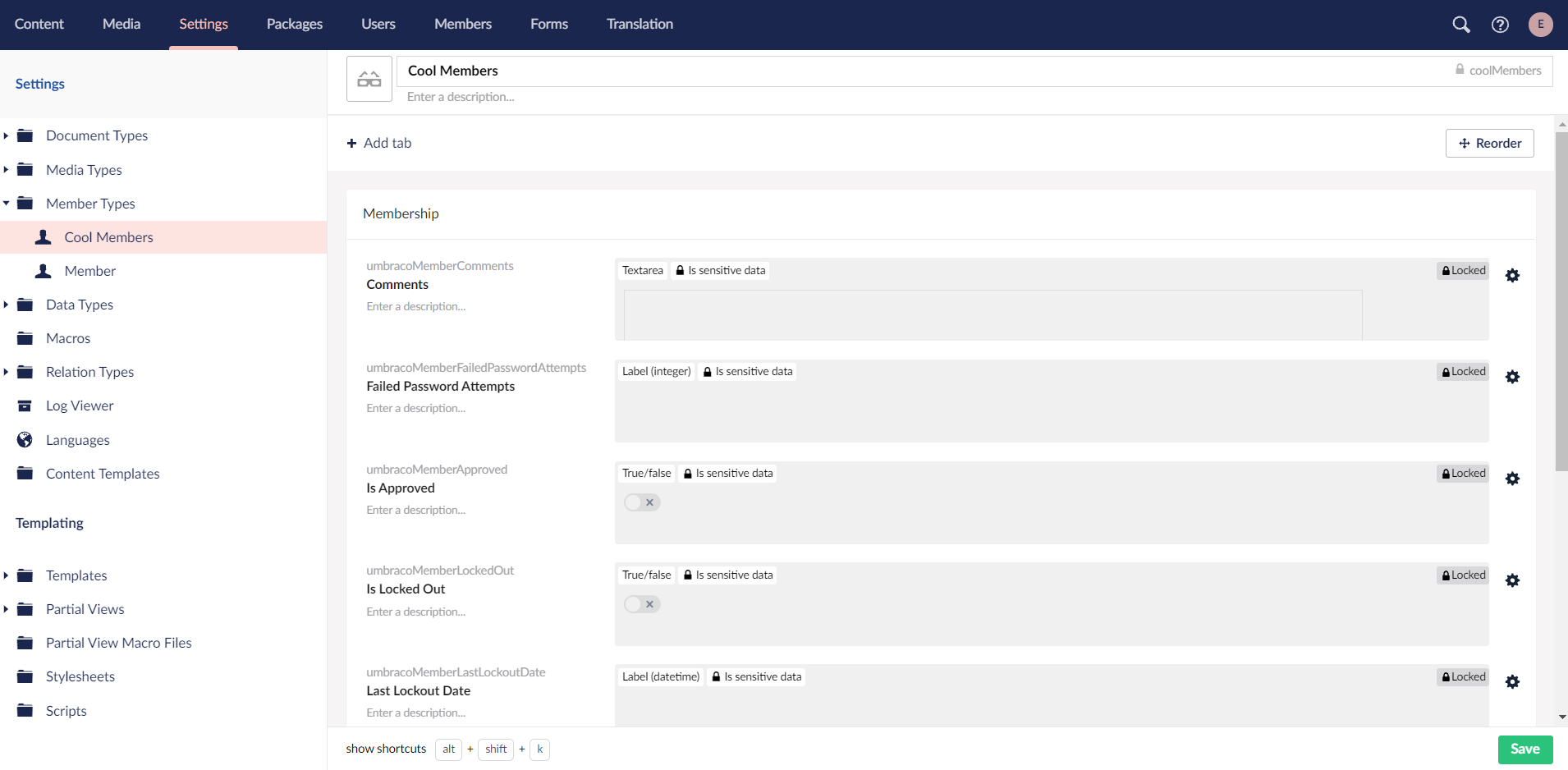Click the Media Types folder icon
The image size is (1568, 770).
point(25,169)
